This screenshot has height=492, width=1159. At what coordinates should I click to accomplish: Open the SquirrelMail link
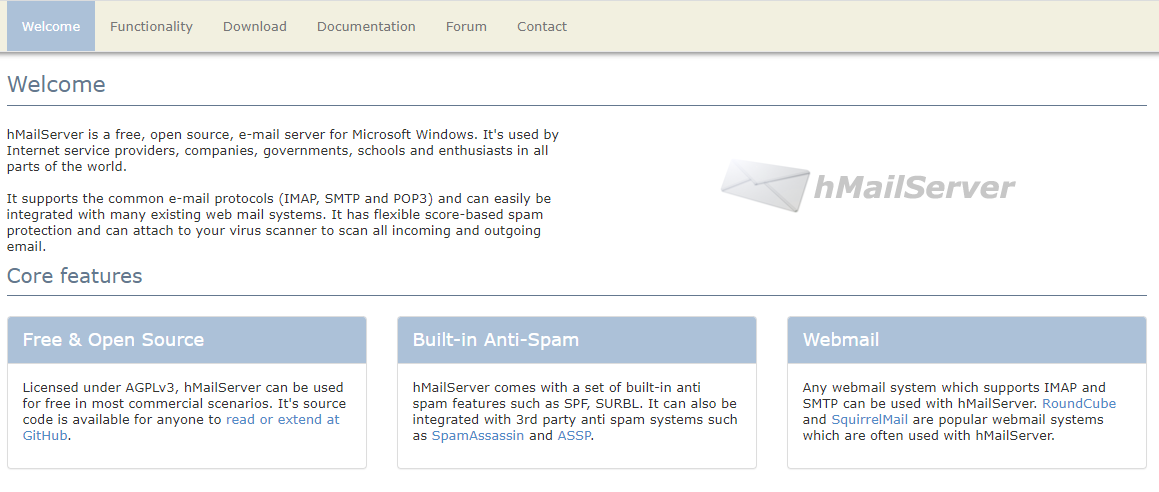click(x=869, y=420)
